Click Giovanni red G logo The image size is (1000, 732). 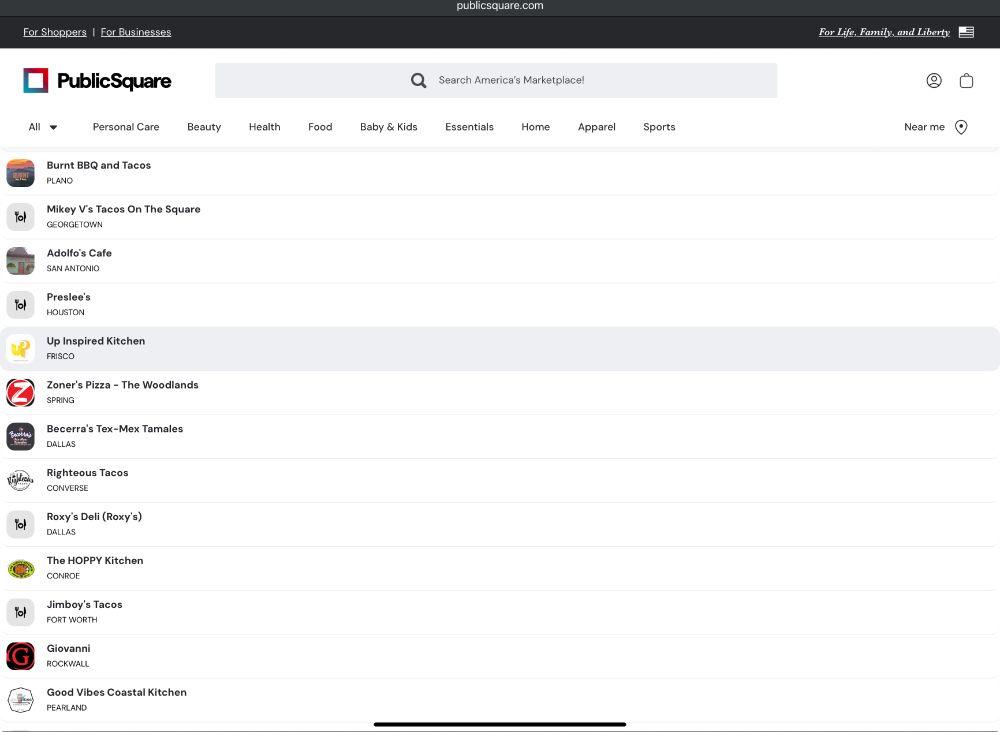(x=20, y=656)
